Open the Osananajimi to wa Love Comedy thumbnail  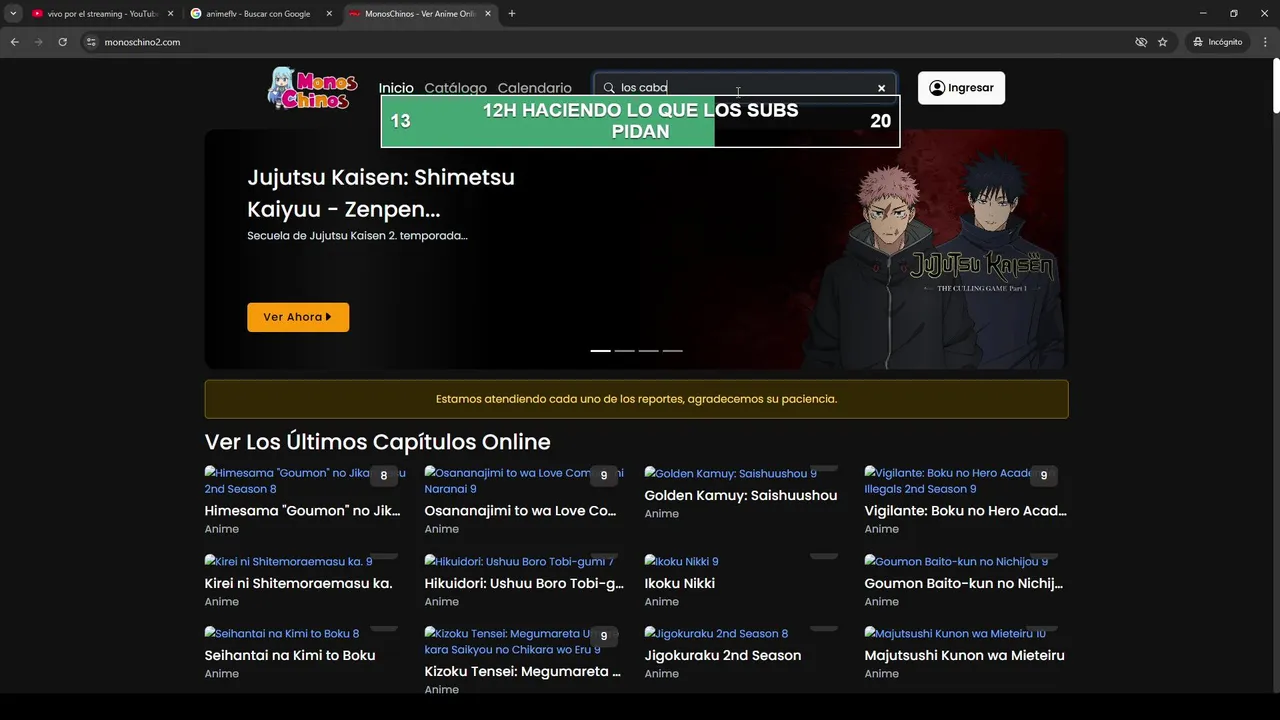click(x=524, y=481)
